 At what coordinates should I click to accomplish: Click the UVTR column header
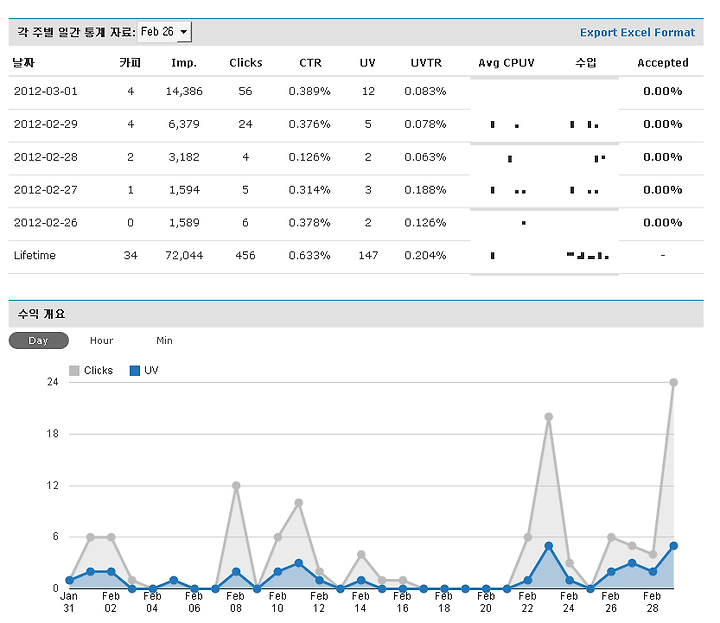(426, 63)
